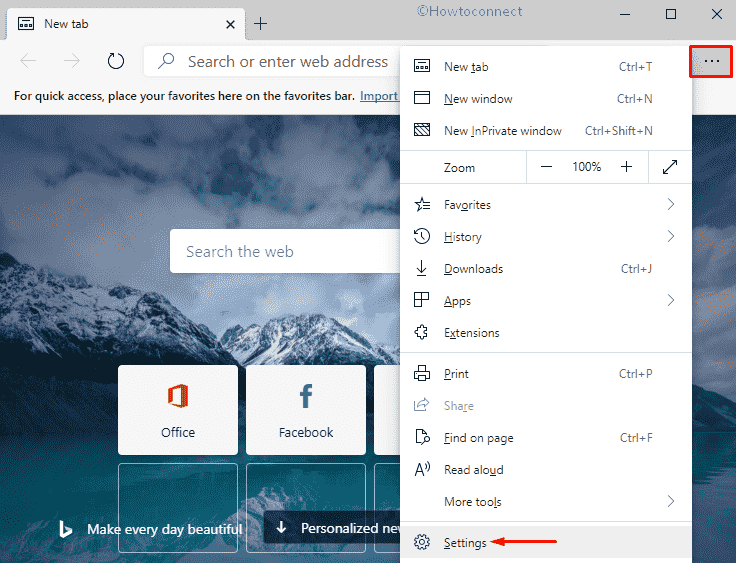Zoom out with the minus button

(546, 167)
